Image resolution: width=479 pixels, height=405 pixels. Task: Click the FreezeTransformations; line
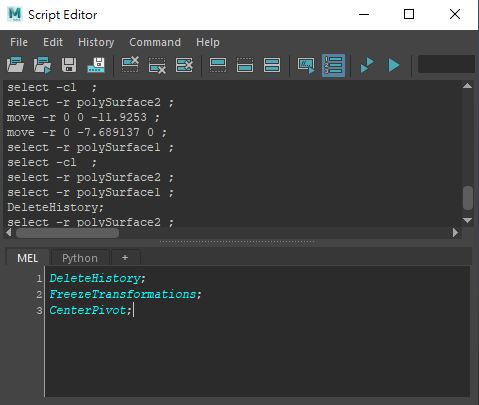tap(125, 294)
